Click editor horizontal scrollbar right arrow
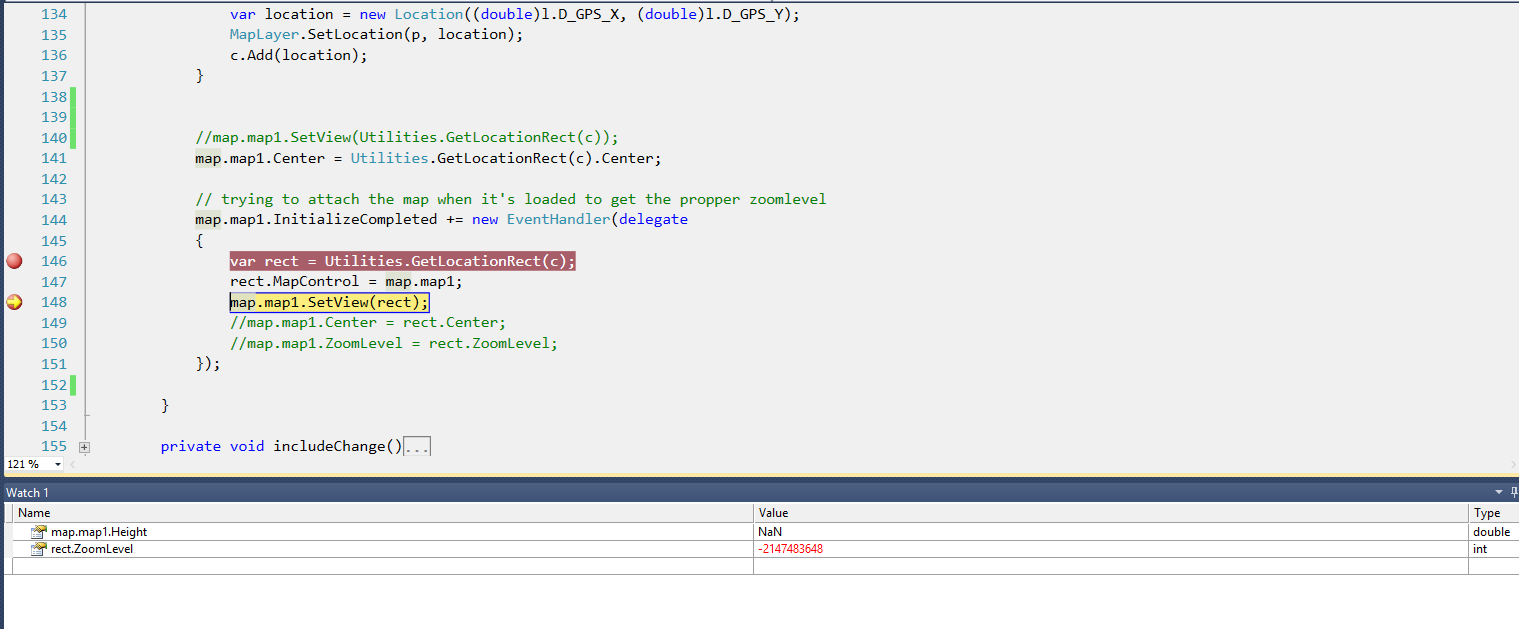Viewport: 1519px width, 629px height. tap(1513, 464)
